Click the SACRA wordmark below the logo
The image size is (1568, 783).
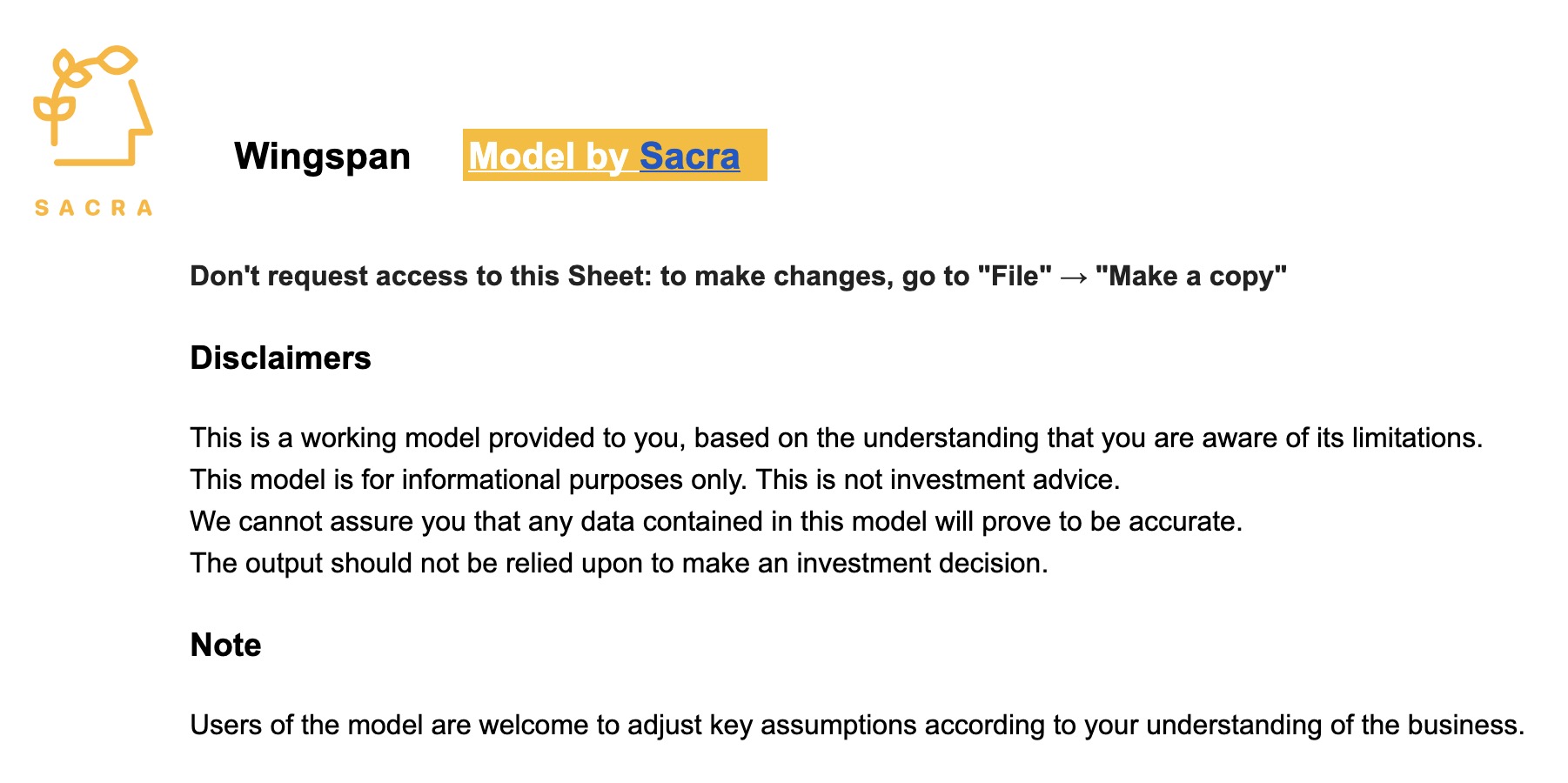point(93,208)
